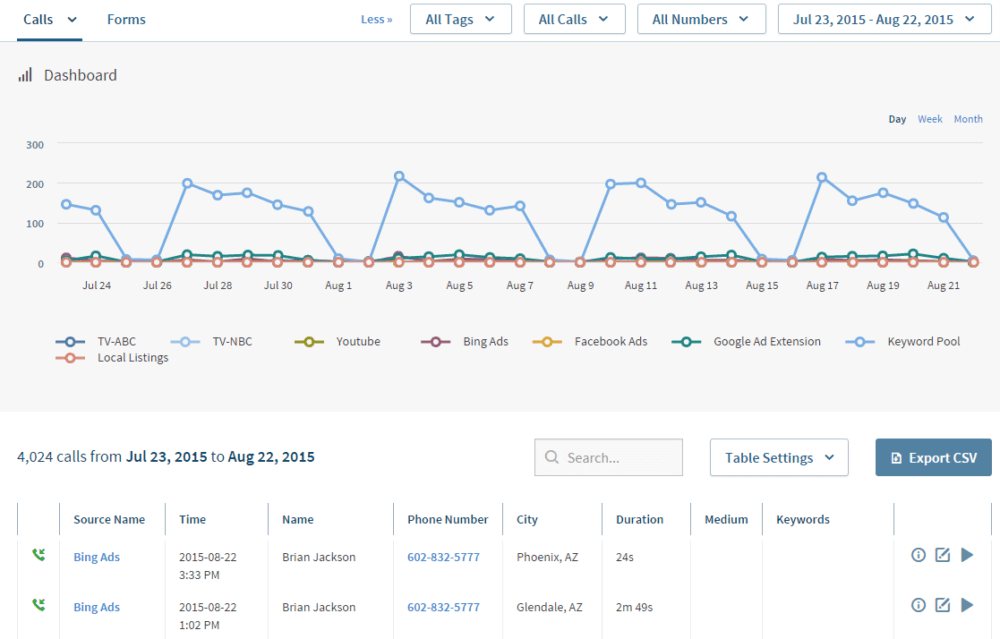Click info icon for Phoenix, AZ call
1000x639 pixels.
pyautogui.click(x=918, y=555)
